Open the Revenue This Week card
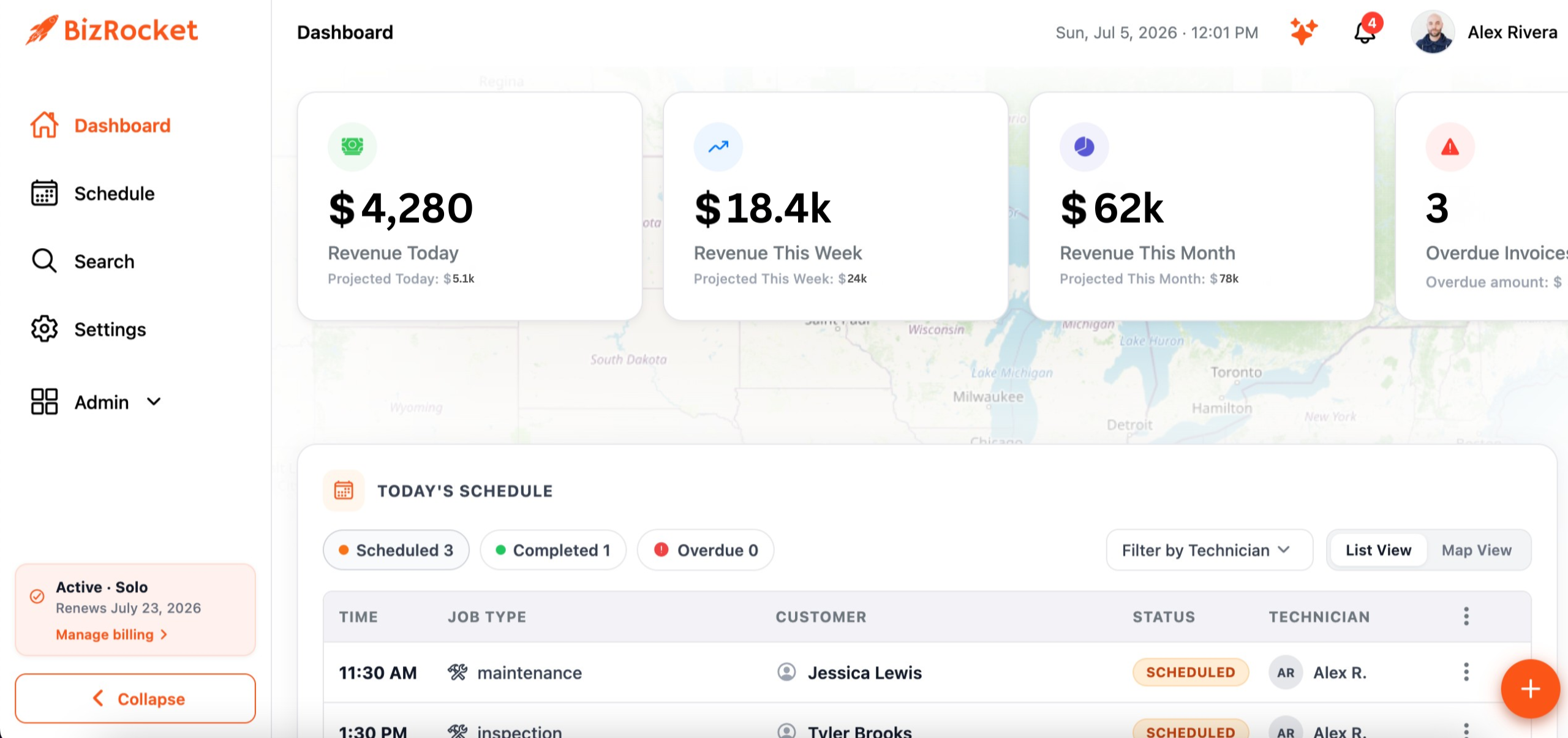The height and width of the screenshot is (738, 1568). 835,206
